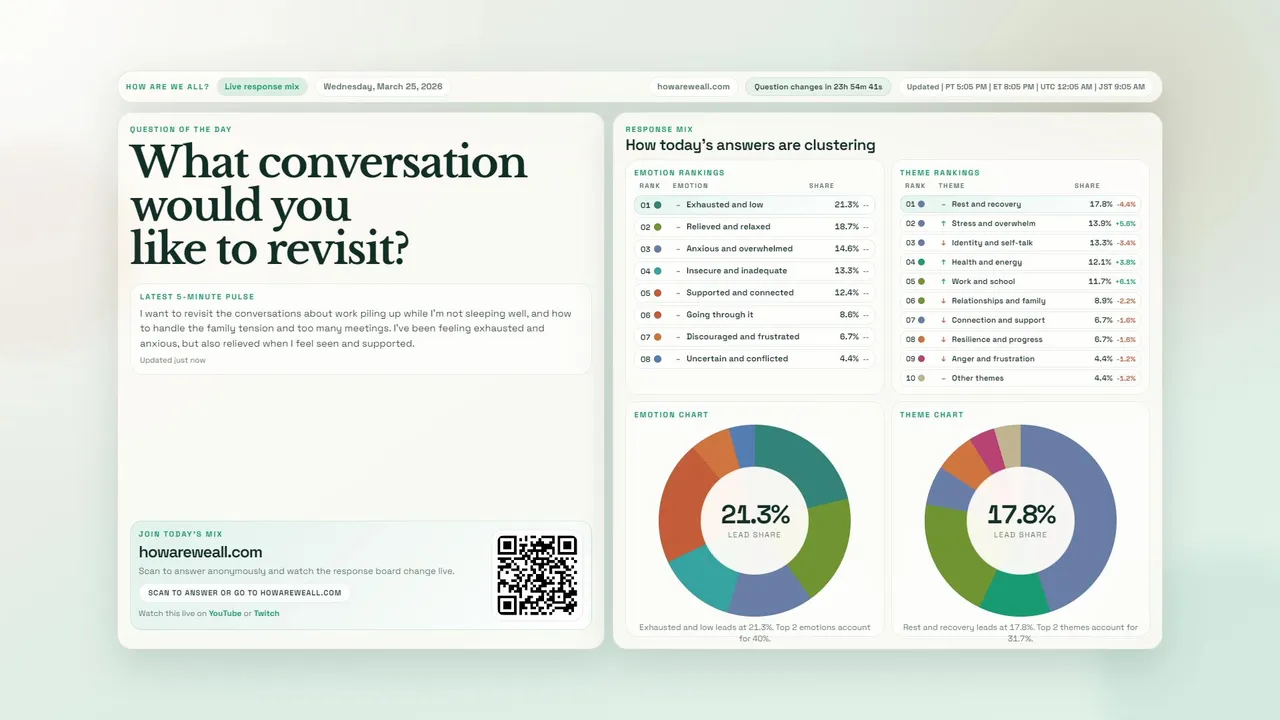Select the Other themes ranking row
The image size is (1280, 720).
point(1020,378)
